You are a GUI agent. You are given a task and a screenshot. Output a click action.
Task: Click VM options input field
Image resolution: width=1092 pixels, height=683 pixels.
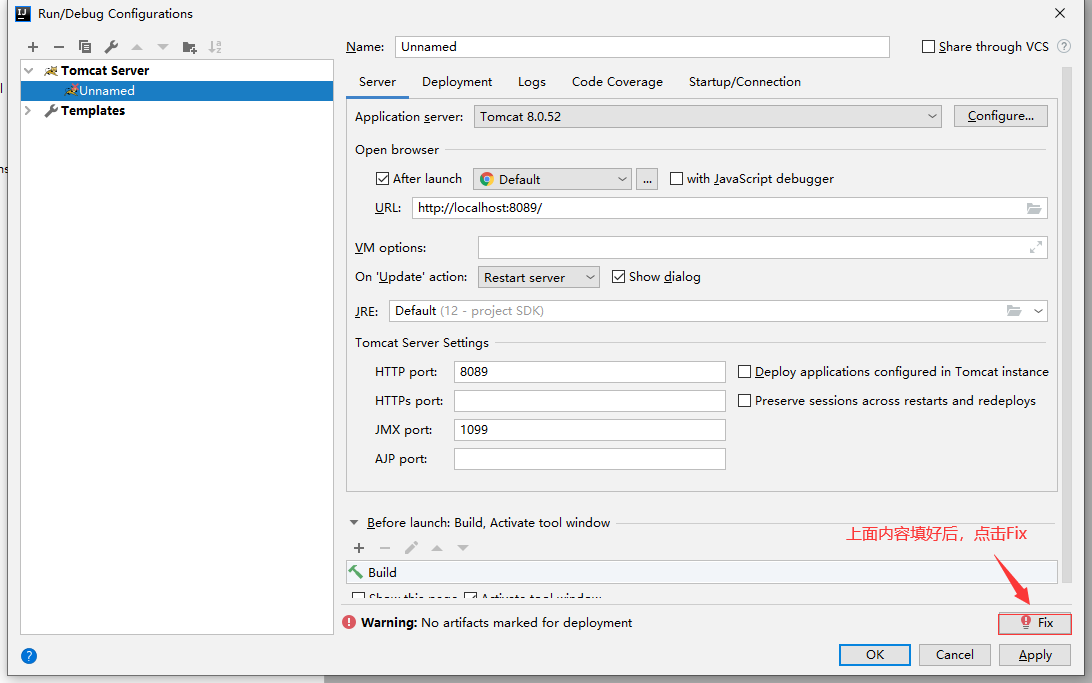763,247
